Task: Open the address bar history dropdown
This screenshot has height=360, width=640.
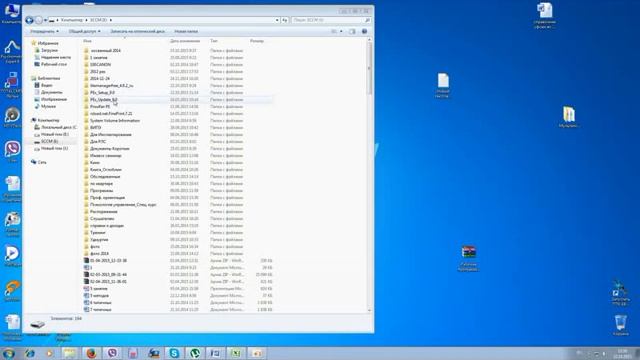Action: [x=277, y=20]
